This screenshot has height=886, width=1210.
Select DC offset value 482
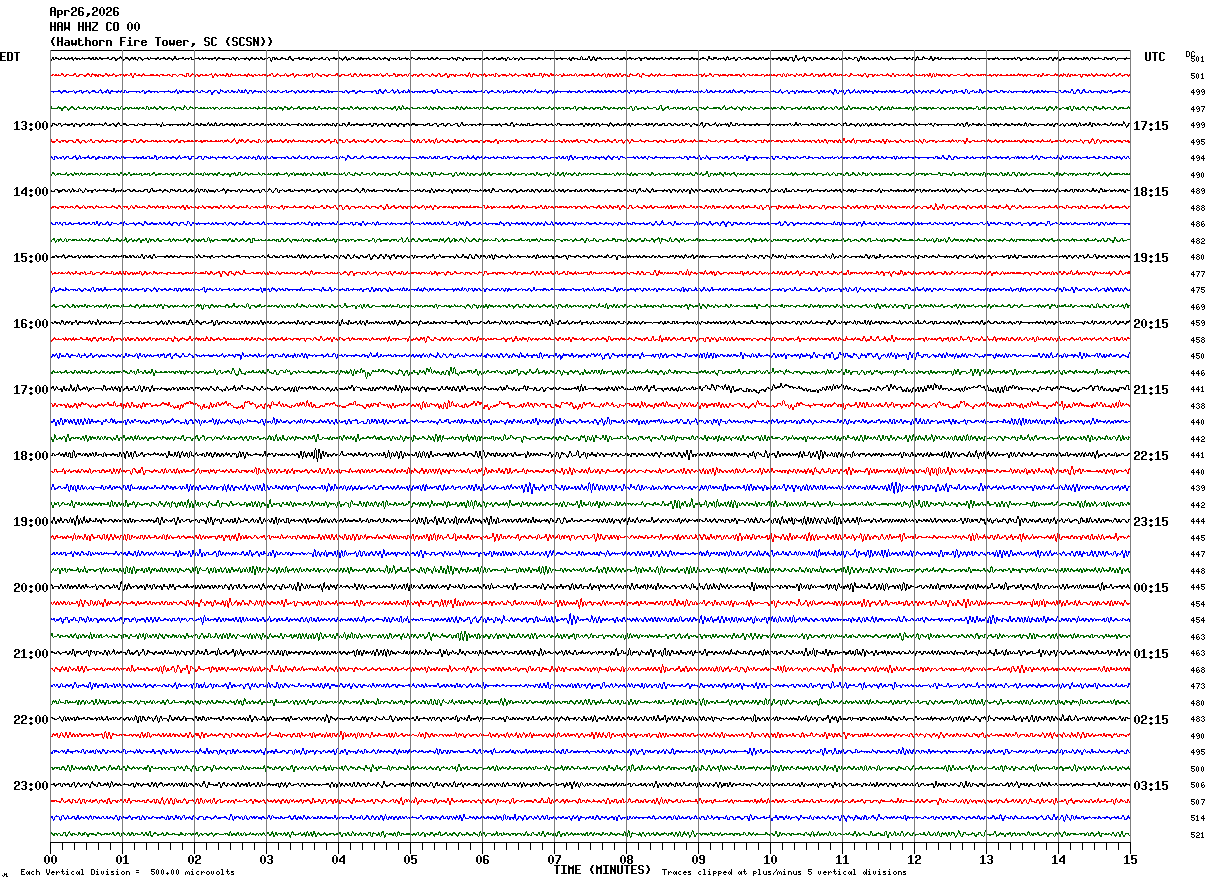(1197, 241)
